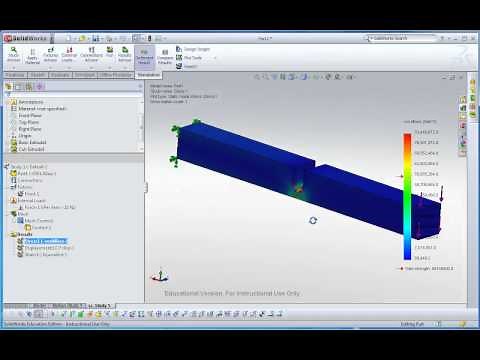Viewport: 480px width, 360px height.
Task: Collapse the Fixtures folder
Action: point(7,187)
